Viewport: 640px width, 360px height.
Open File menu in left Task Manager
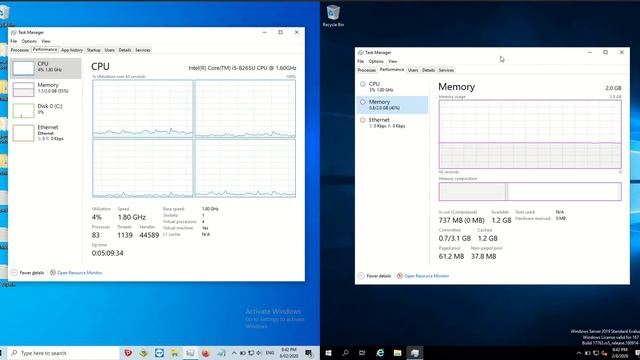pos(13,41)
